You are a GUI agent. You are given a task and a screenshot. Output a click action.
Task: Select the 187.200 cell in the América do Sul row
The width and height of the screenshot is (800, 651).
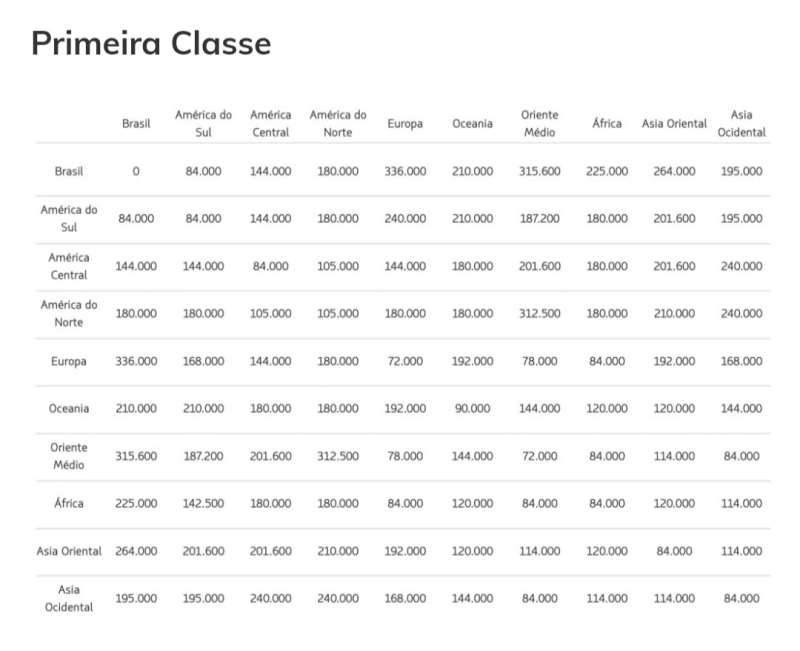pos(540,218)
